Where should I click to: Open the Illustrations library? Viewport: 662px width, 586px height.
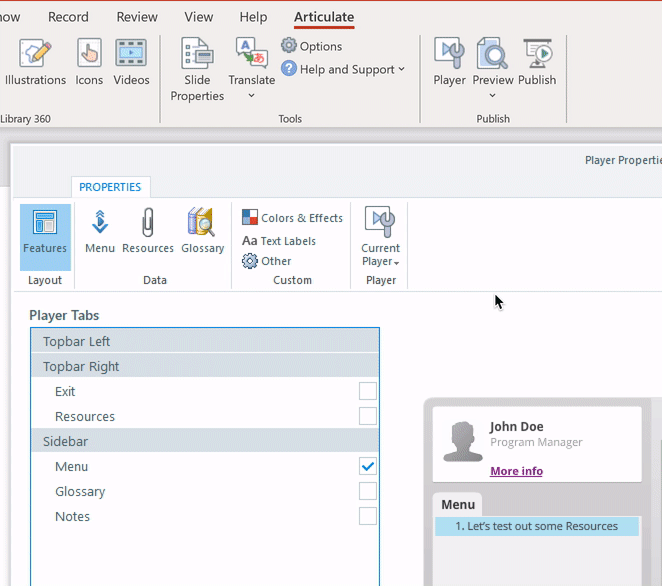tap(35, 62)
